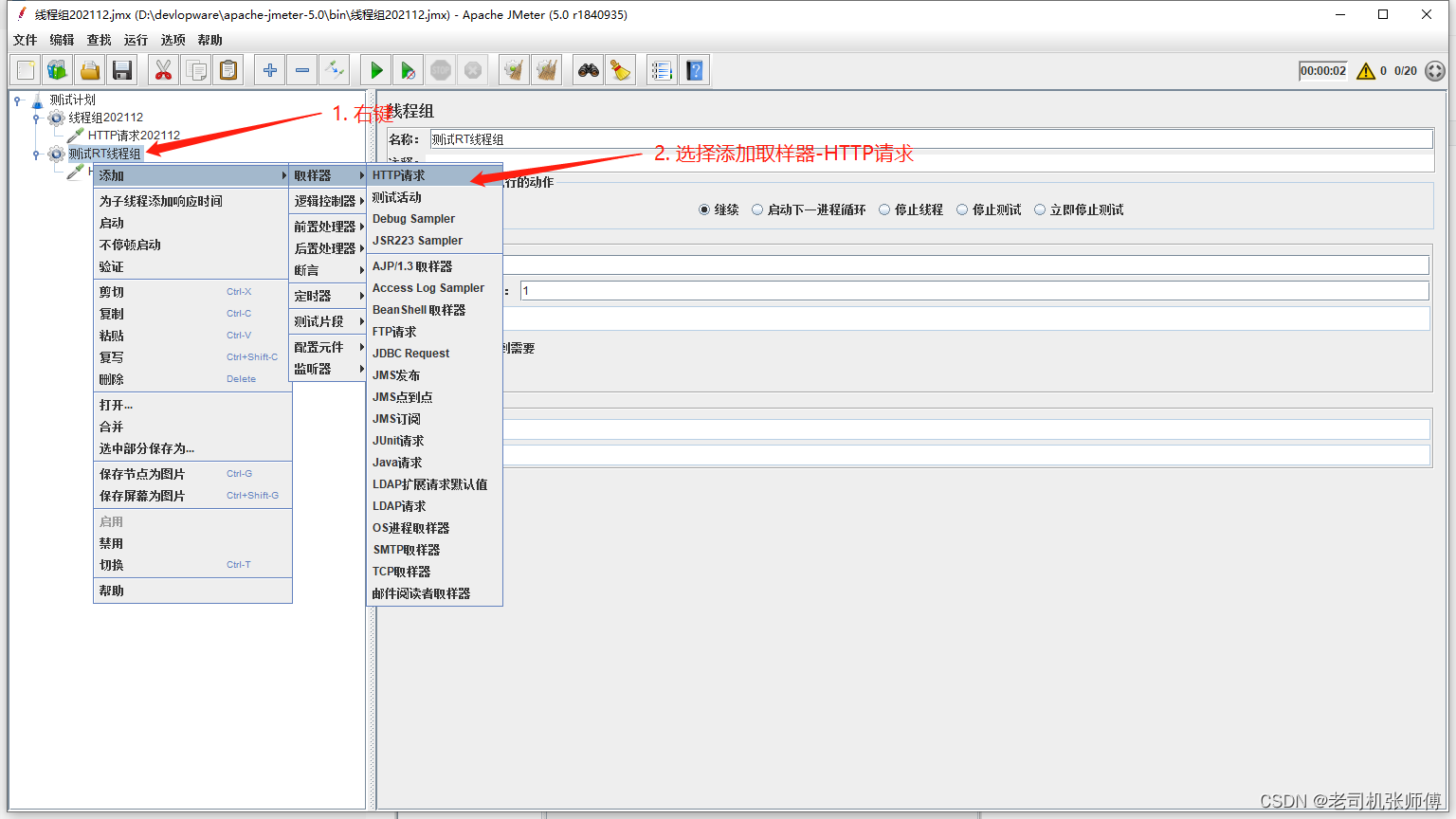Image resolution: width=1456 pixels, height=819 pixels.
Task: Click the field containing value 1
Action: tap(974, 291)
